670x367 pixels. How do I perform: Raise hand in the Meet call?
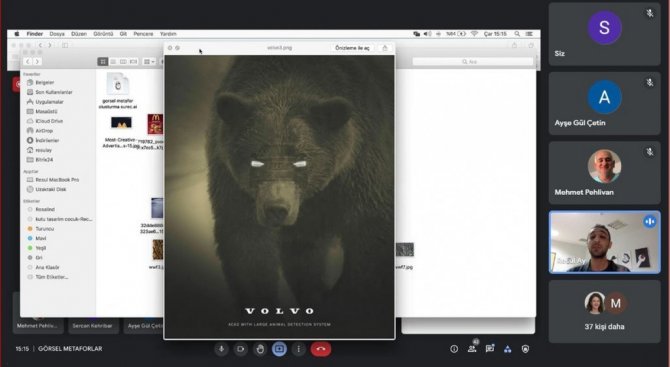[x=260, y=349]
